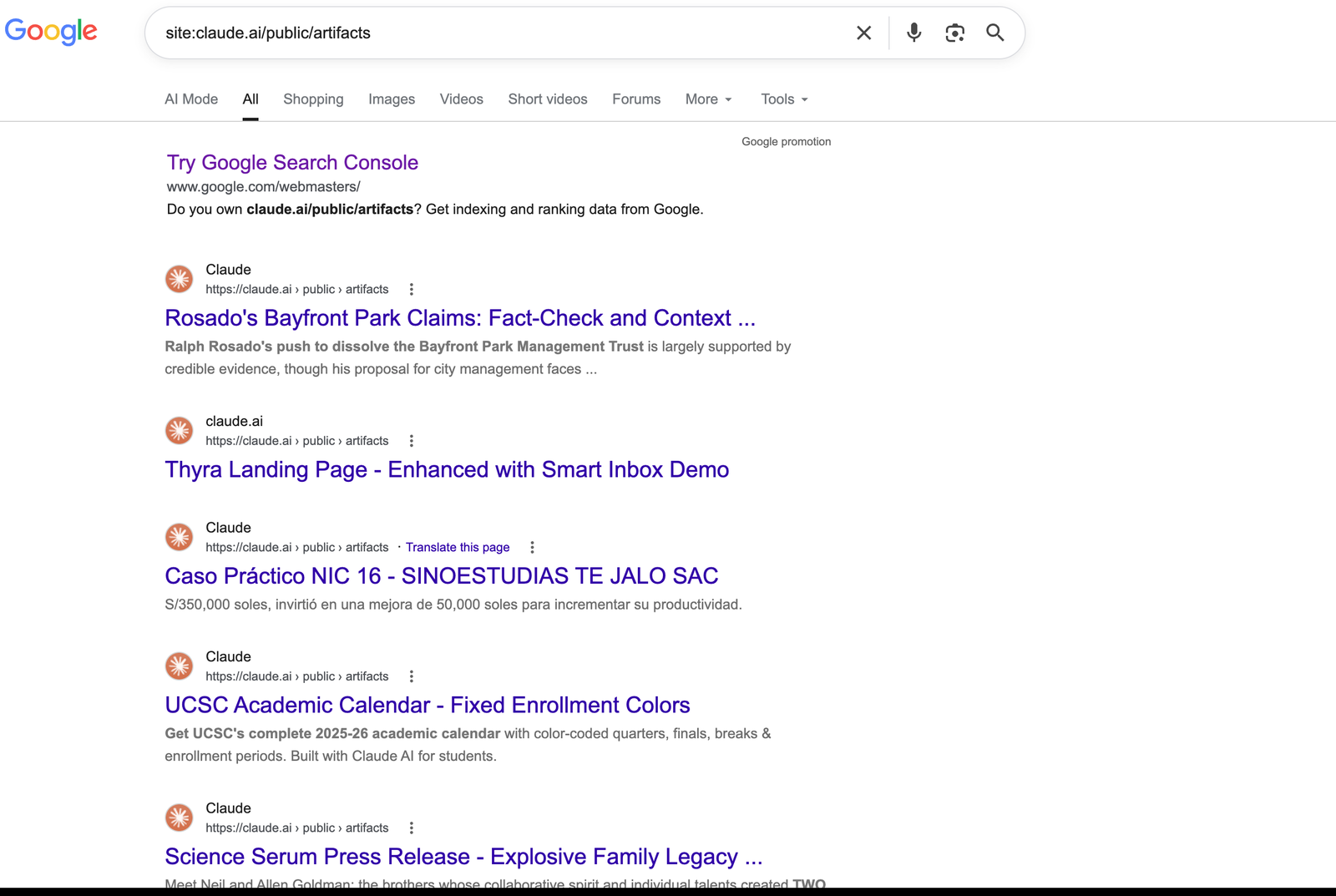This screenshot has height=896, width=1336.
Task: Open Thyra Landing Page result link
Action: (x=447, y=470)
